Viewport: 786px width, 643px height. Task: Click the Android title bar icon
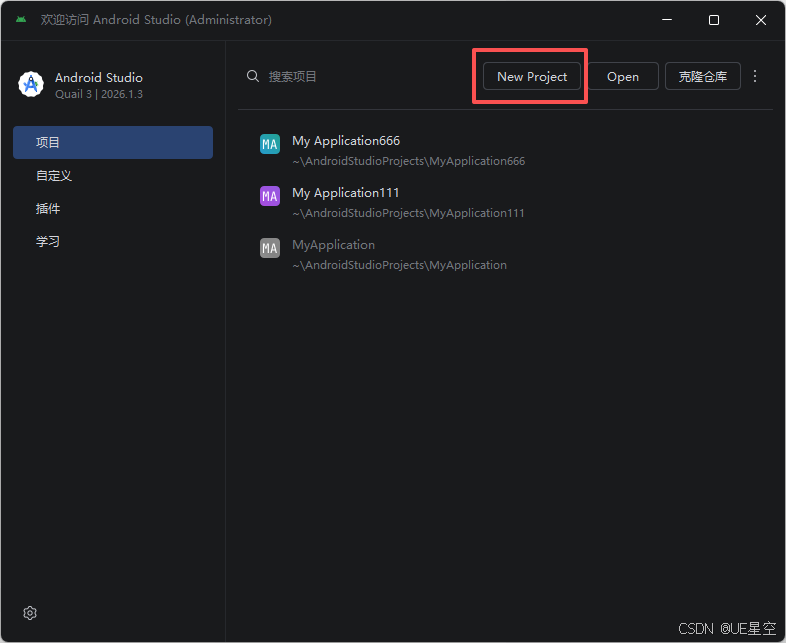pos(21,20)
